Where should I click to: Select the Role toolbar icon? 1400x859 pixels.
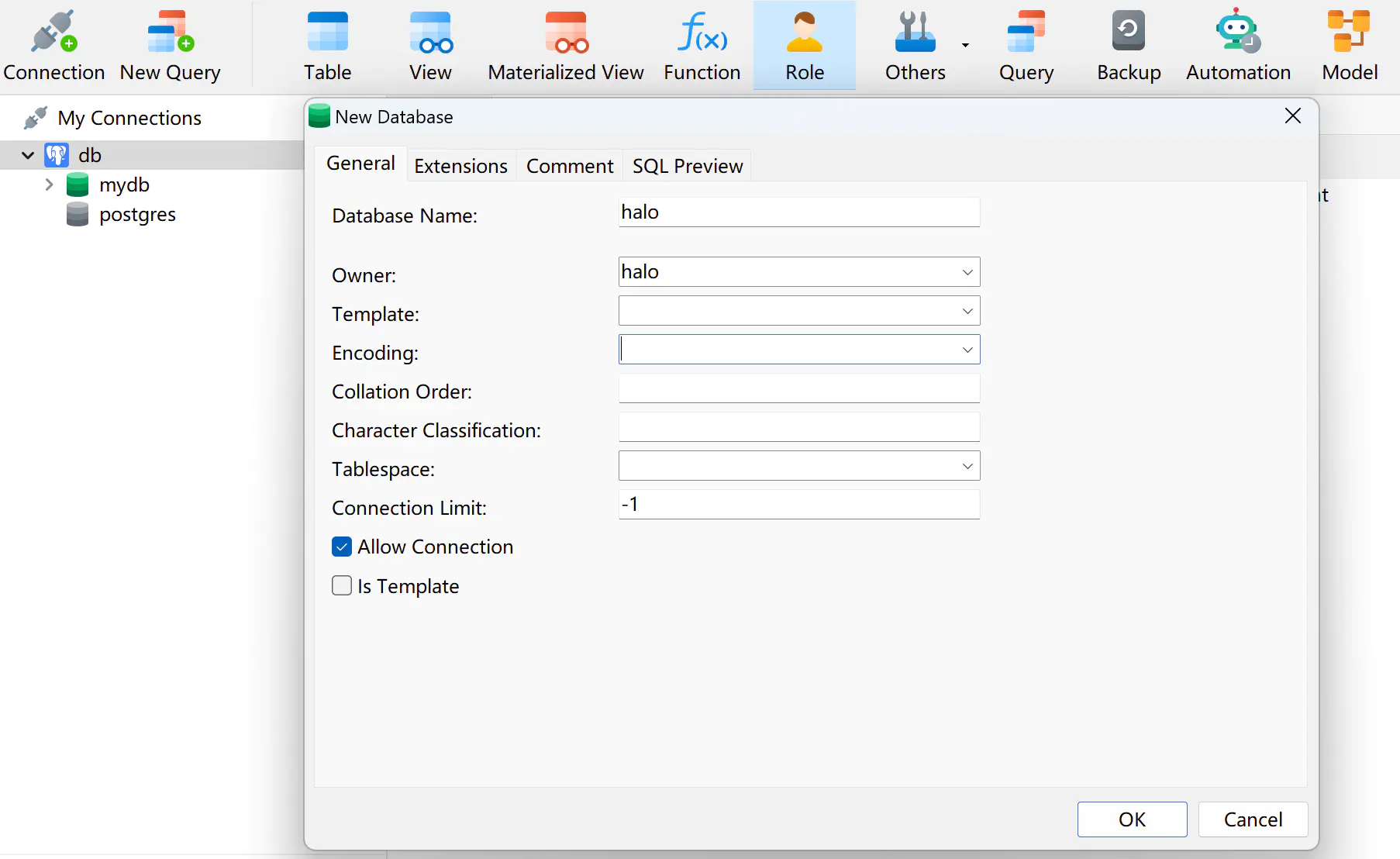click(x=805, y=32)
